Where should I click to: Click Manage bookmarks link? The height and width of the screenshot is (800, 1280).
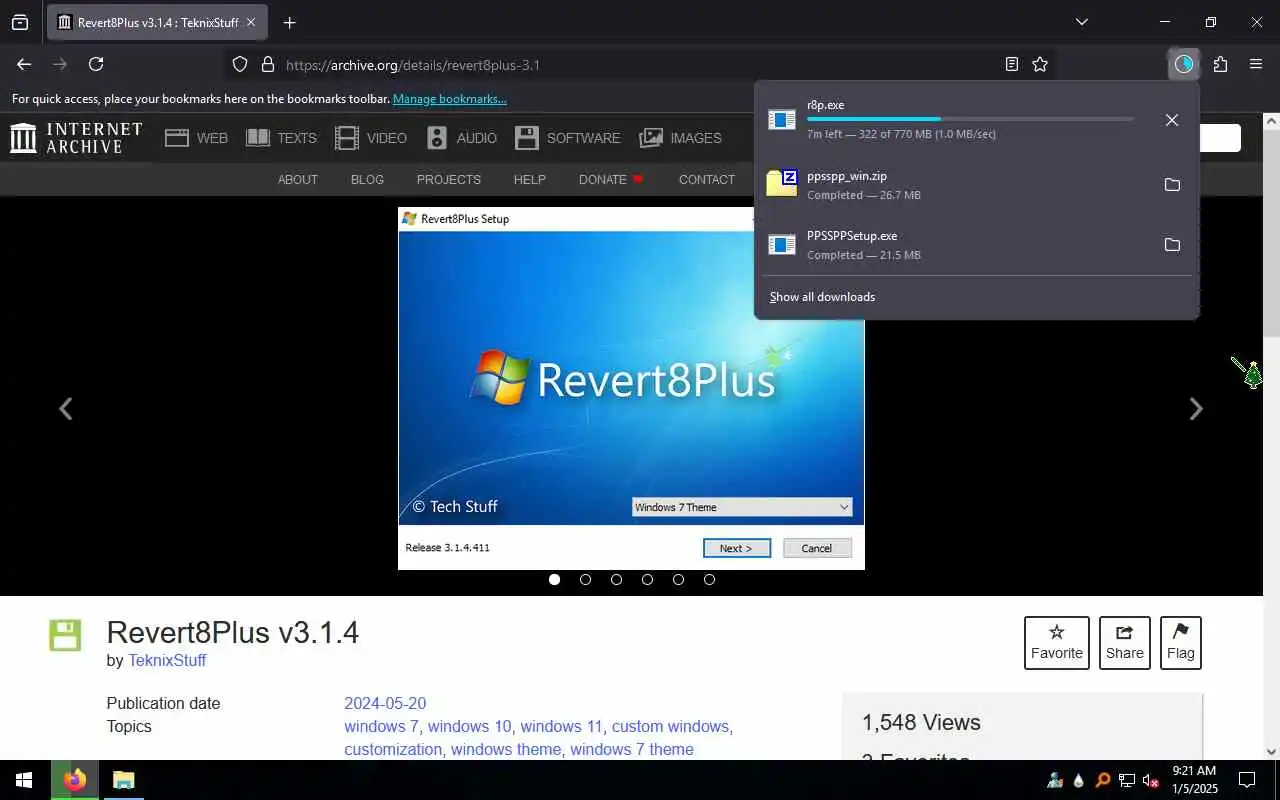point(450,99)
